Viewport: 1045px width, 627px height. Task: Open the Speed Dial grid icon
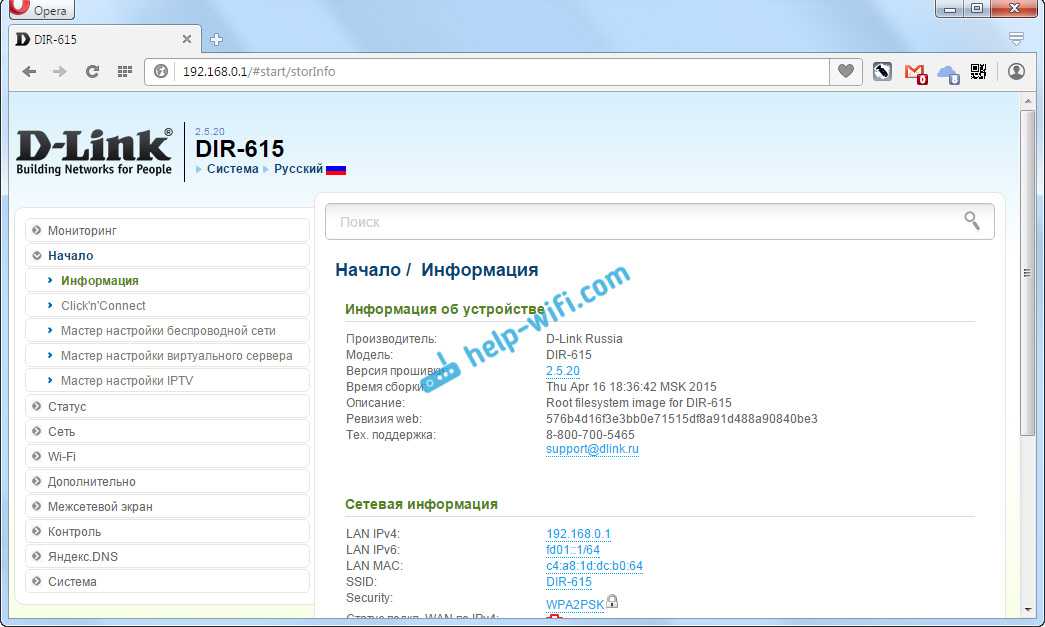tap(125, 71)
